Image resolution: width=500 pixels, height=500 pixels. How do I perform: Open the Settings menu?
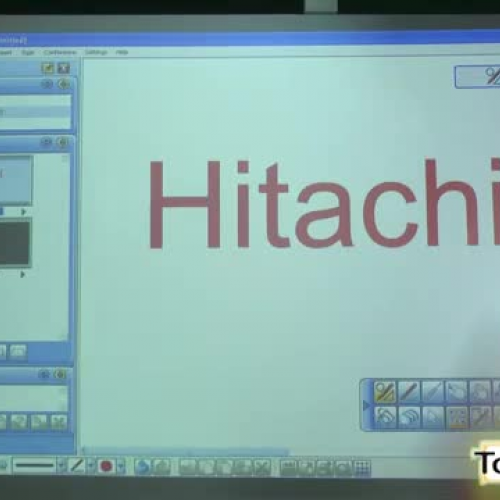(96, 52)
